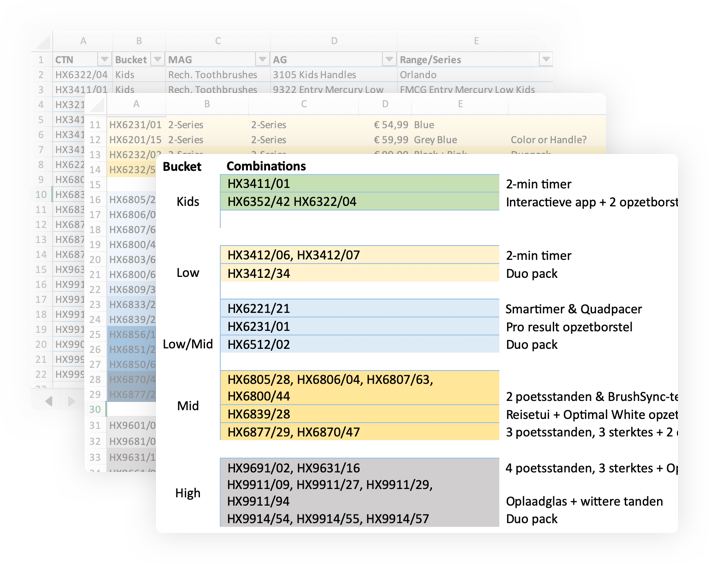Select column C header in back spreadsheet
The image size is (709, 564).
coord(218,41)
